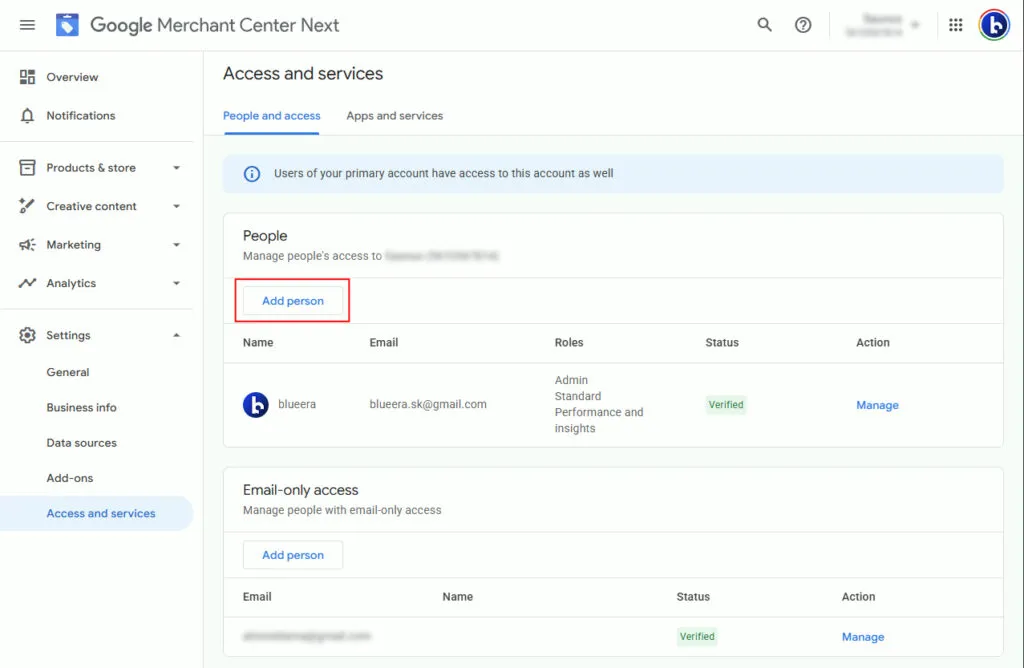
Task: Click the Overview dashboard icon
Action: [x=28, y=77]
